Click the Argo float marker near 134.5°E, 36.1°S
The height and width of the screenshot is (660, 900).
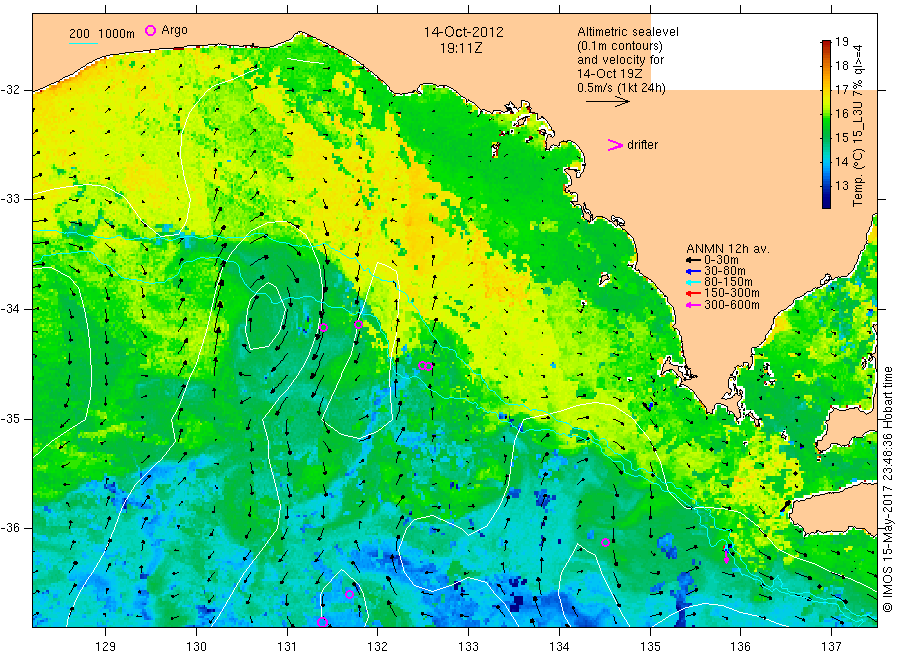click(x=606, y=542)
